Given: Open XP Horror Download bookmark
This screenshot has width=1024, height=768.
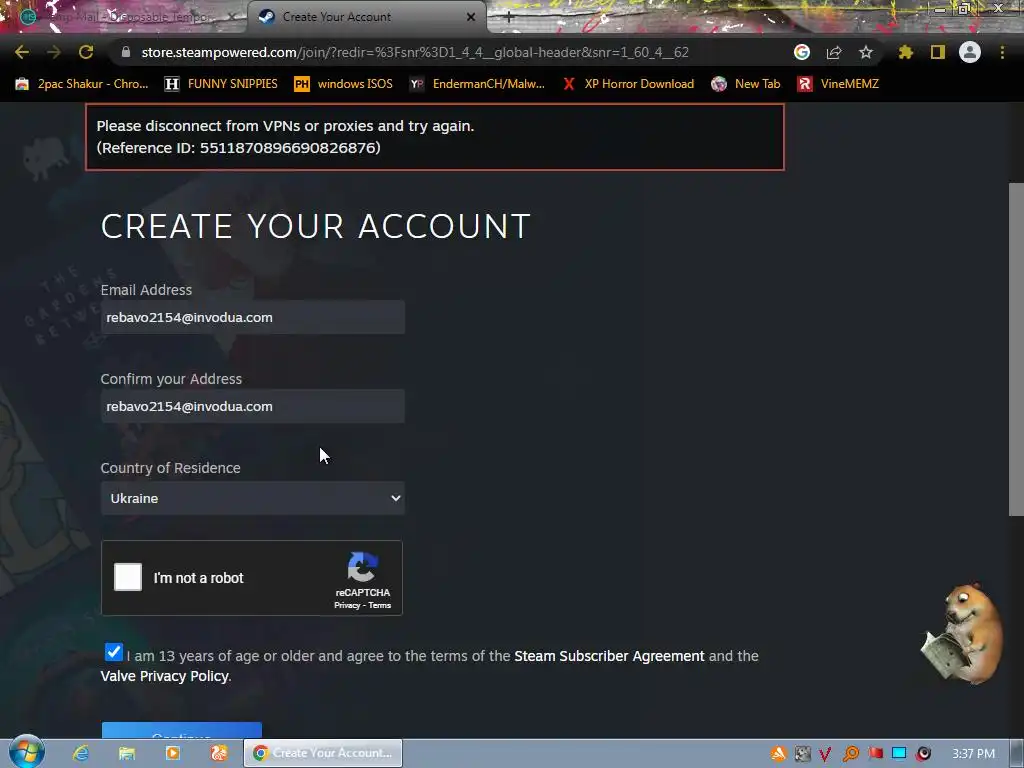Looking at the screenshot, I should click(x=629, y=84).
